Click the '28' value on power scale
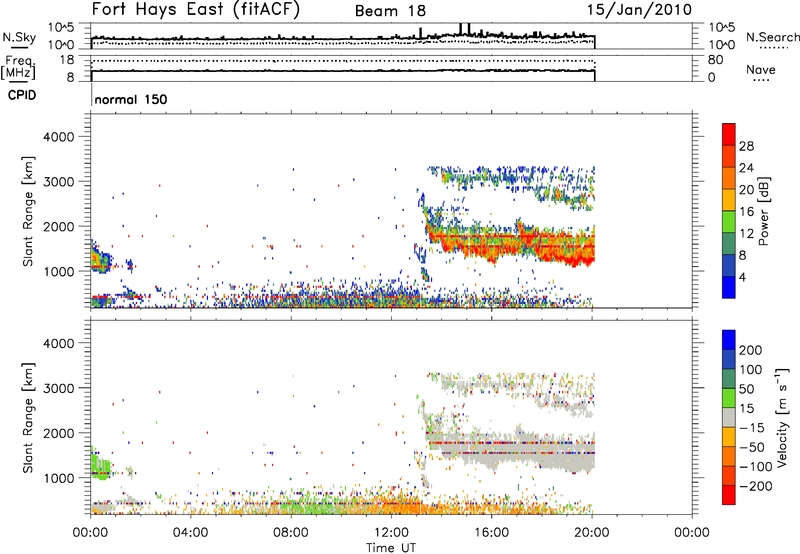 click(x=746, y=146)
